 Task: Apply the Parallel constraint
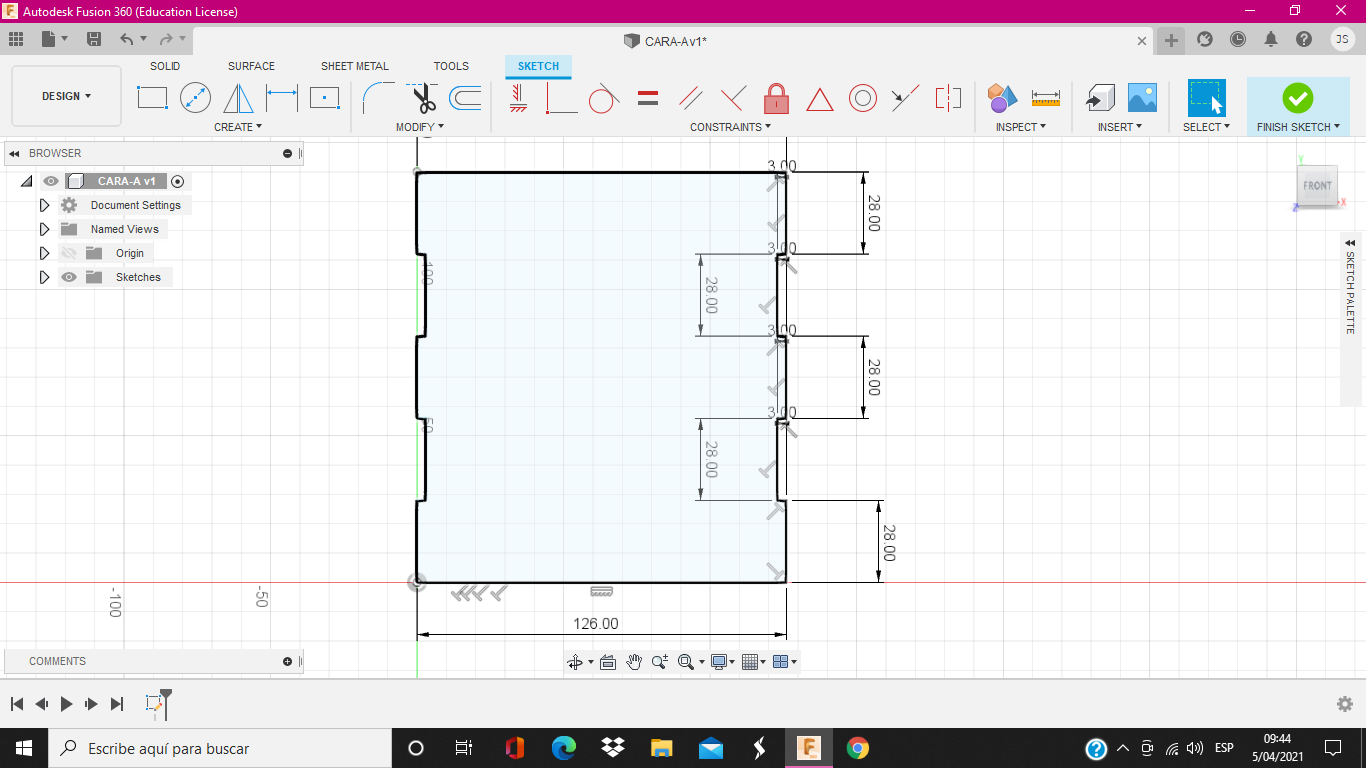tap(691, 98)
